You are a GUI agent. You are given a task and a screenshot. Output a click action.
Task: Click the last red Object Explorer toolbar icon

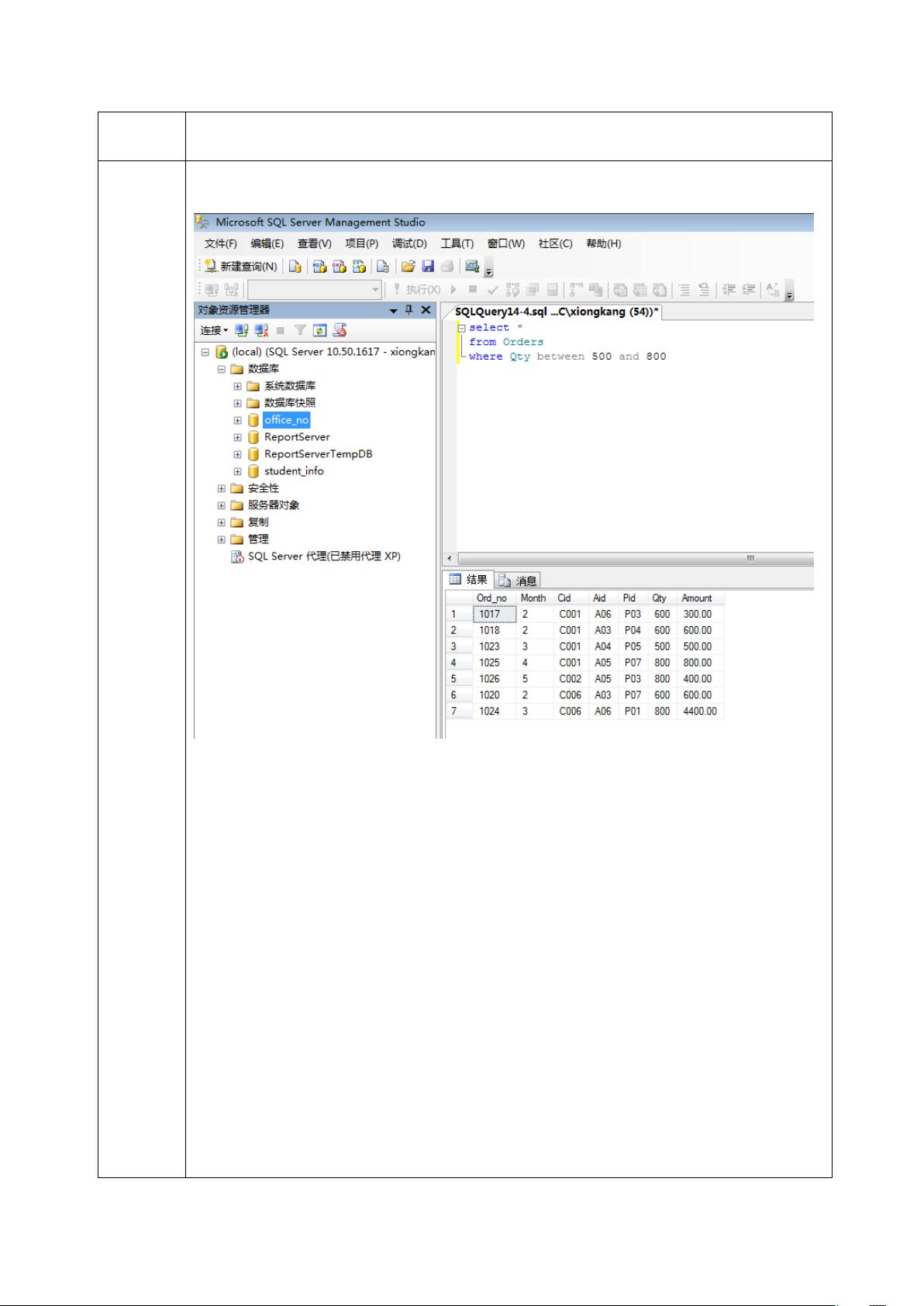[x=340, y=330]
